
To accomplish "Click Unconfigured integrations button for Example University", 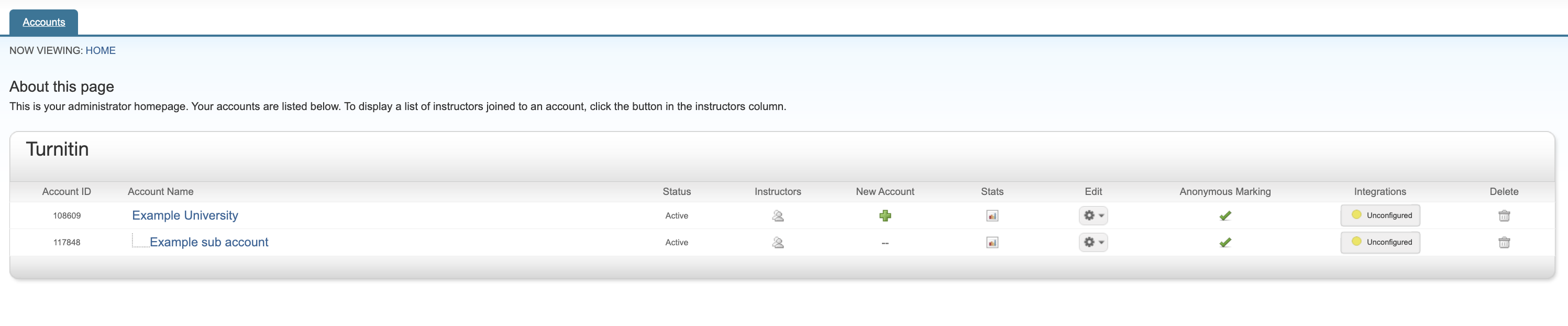I will click(1381, 216).
